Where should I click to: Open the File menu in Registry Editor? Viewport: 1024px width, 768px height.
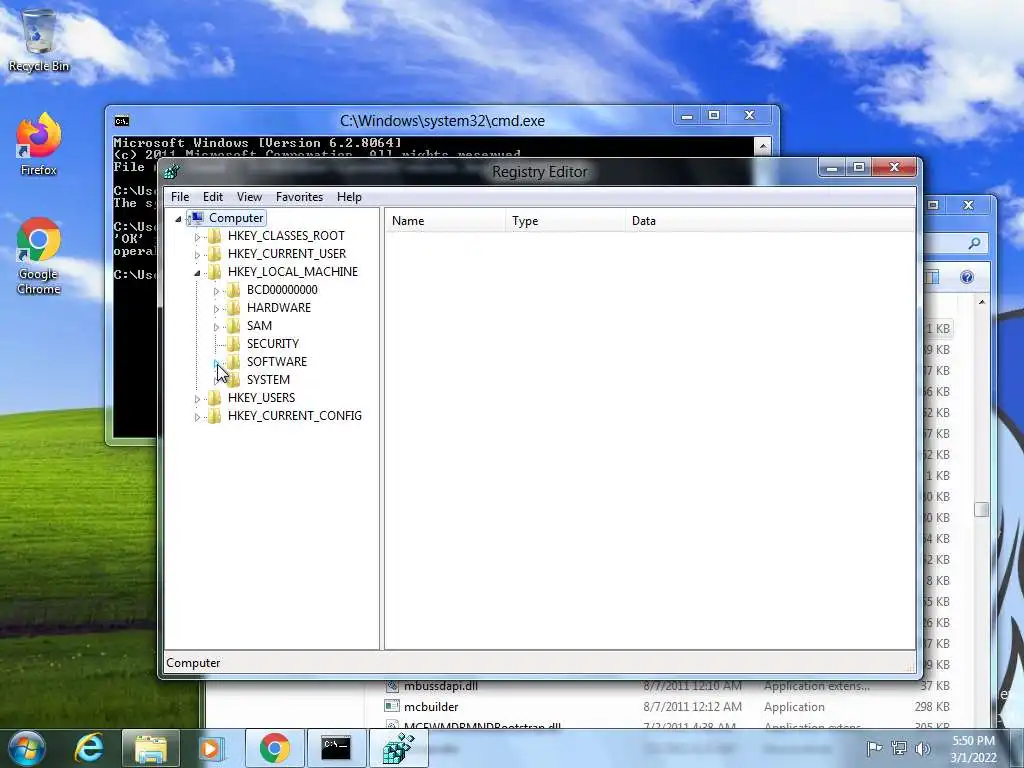tap(180, 197)
